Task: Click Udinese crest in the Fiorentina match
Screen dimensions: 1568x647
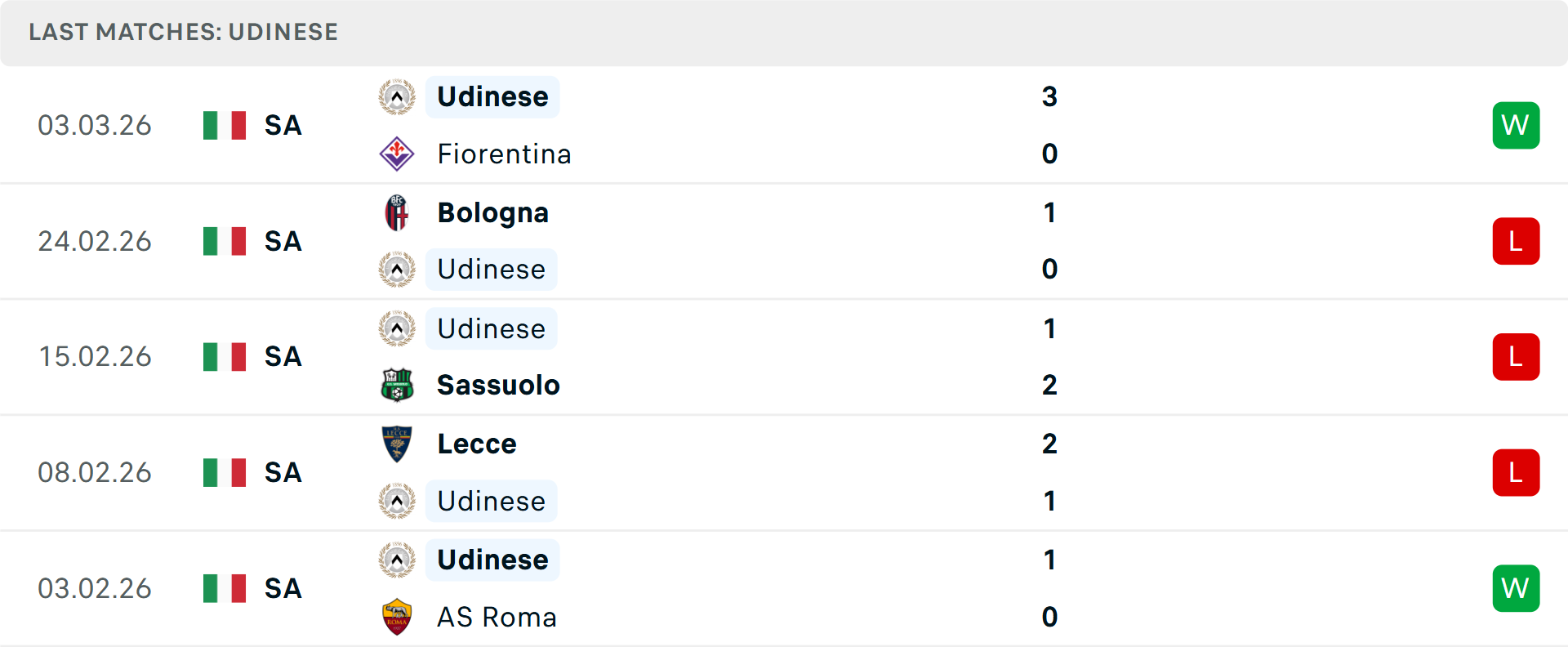Action: tap(397, 97)
